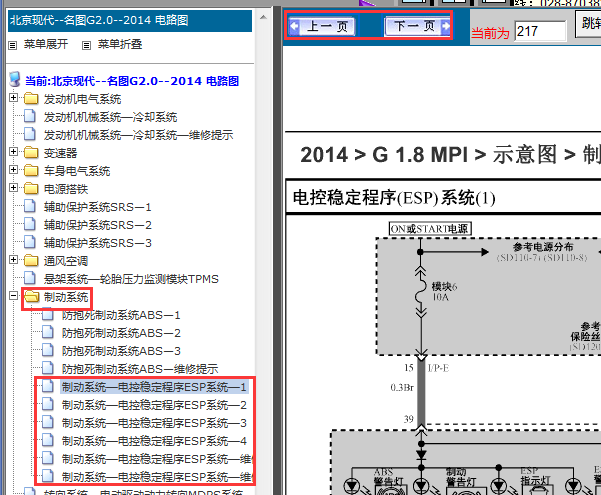Image resolution: width=601 pixels, height=495 pixels.
Task: Click page icon of ESP系统—3 entry
Action: click(48, 423)
